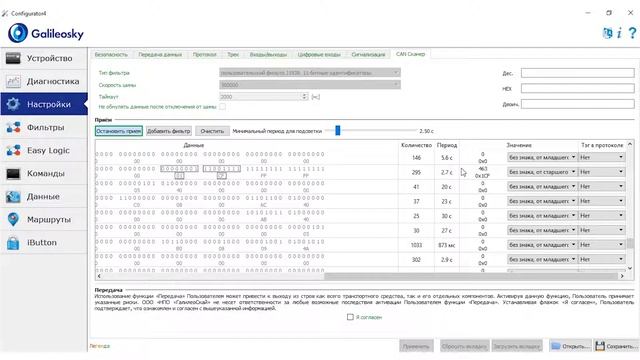Open the filter type dropdown
640x360 pixels.
click(310, 73)
